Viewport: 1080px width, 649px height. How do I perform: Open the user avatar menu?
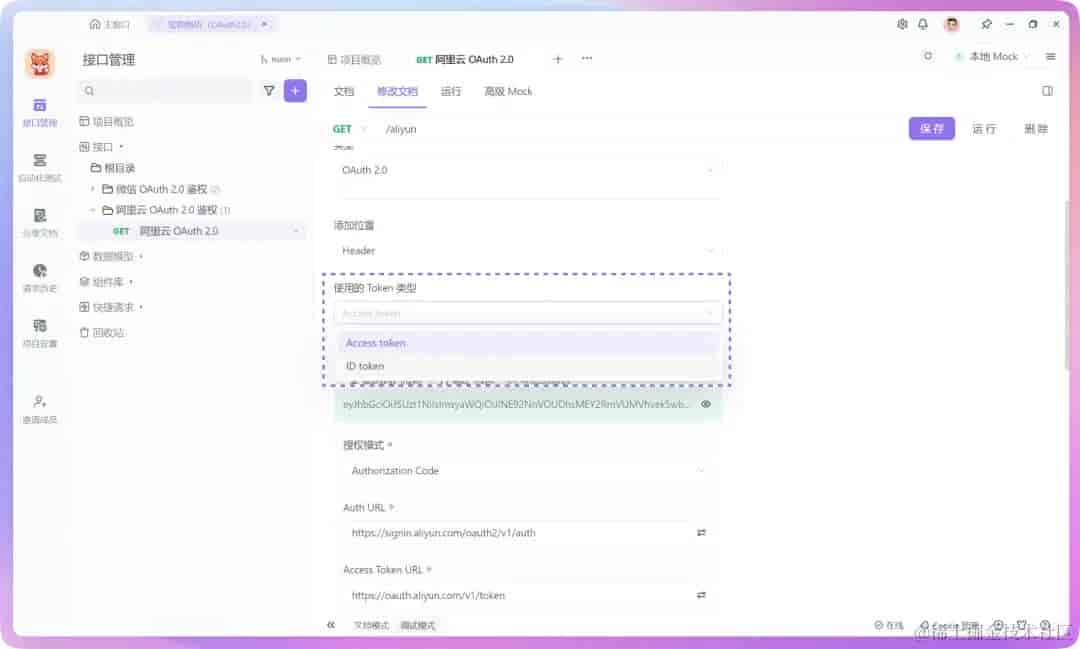point(951,24)
